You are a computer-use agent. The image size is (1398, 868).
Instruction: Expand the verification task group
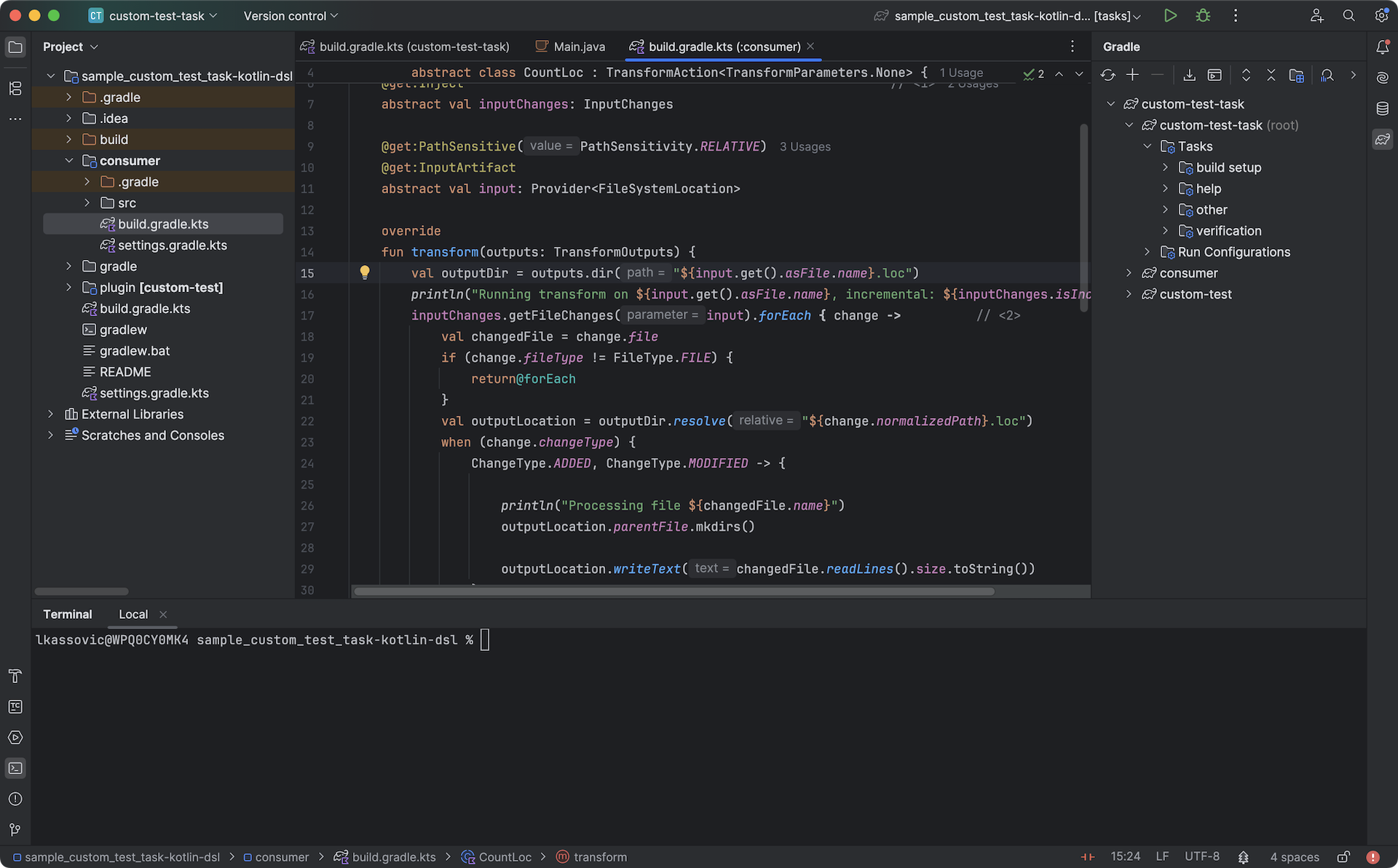[1165, 231]
